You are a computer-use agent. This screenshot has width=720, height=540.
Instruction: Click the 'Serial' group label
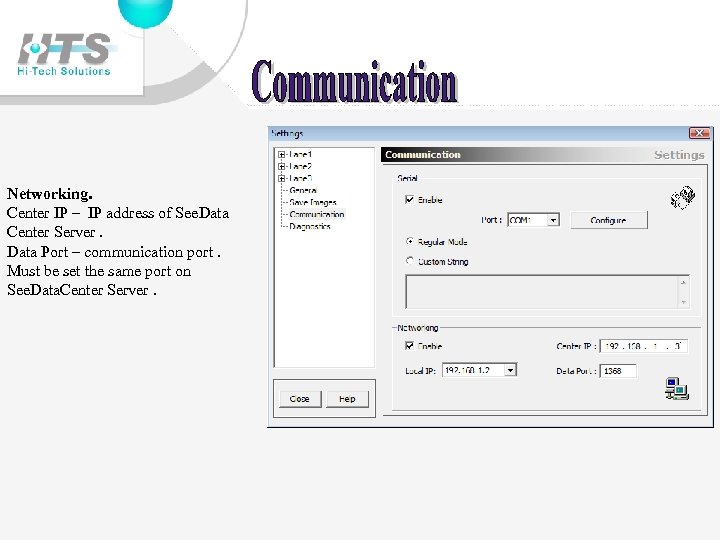407,178
